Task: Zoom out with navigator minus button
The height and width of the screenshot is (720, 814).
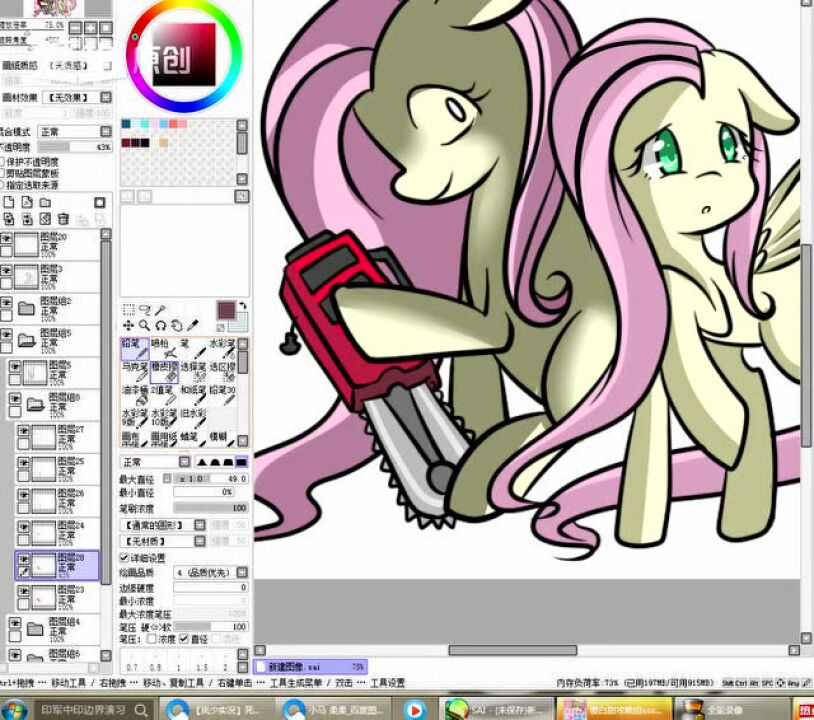Action: tap(76, 28)
